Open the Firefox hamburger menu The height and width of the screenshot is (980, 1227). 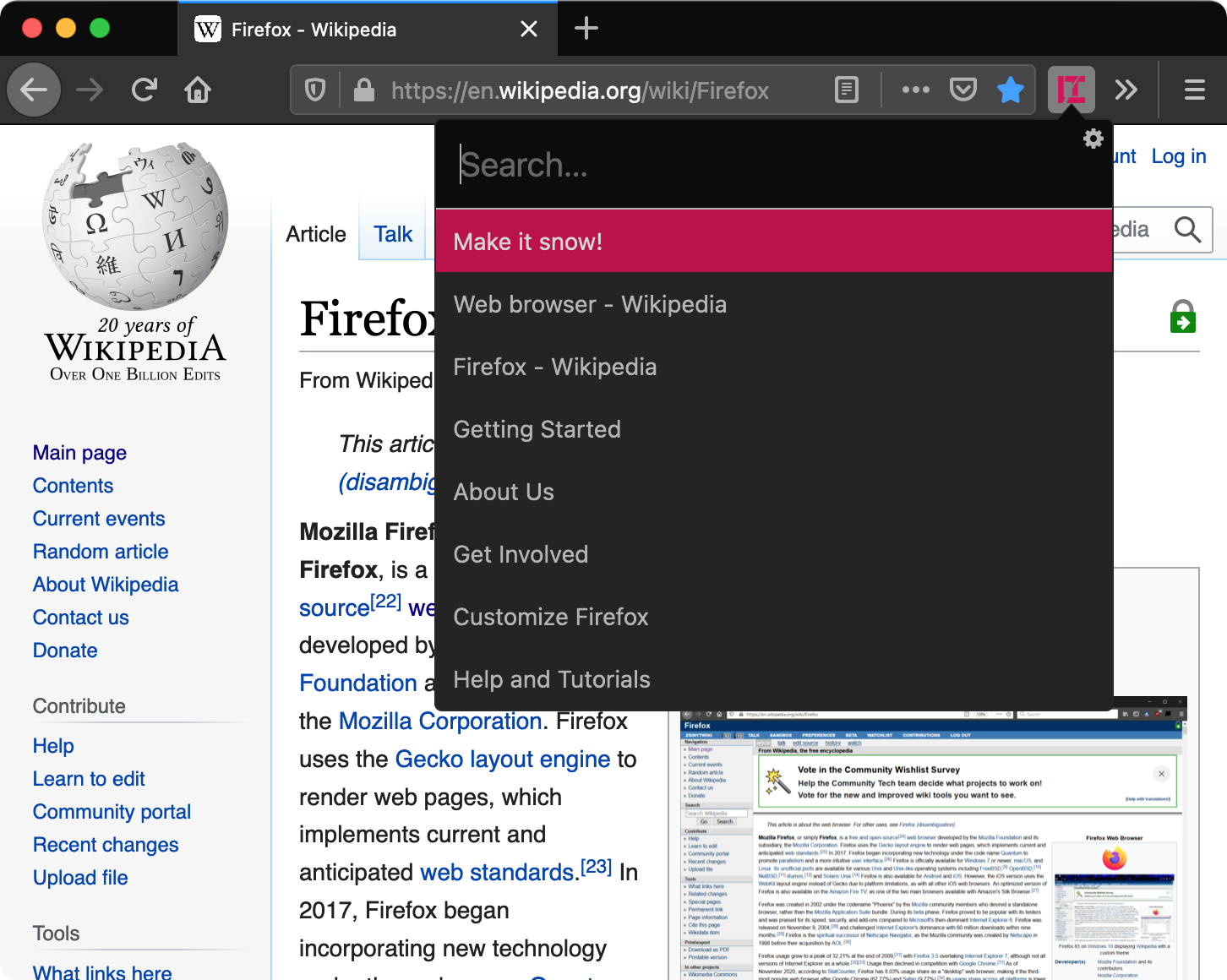point(1194,90)
